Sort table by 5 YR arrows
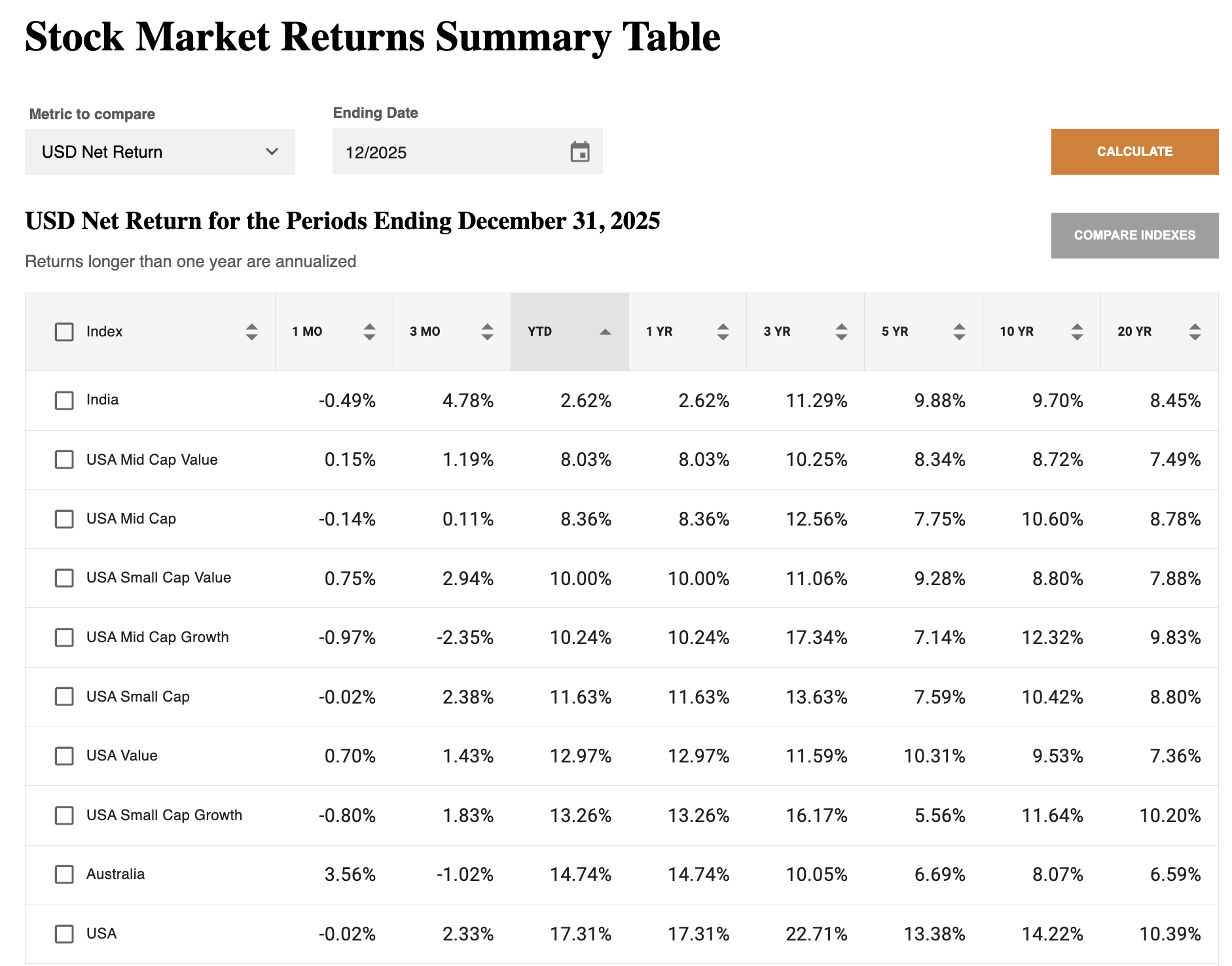This screenshot has width=1232, height=966. 959,332
